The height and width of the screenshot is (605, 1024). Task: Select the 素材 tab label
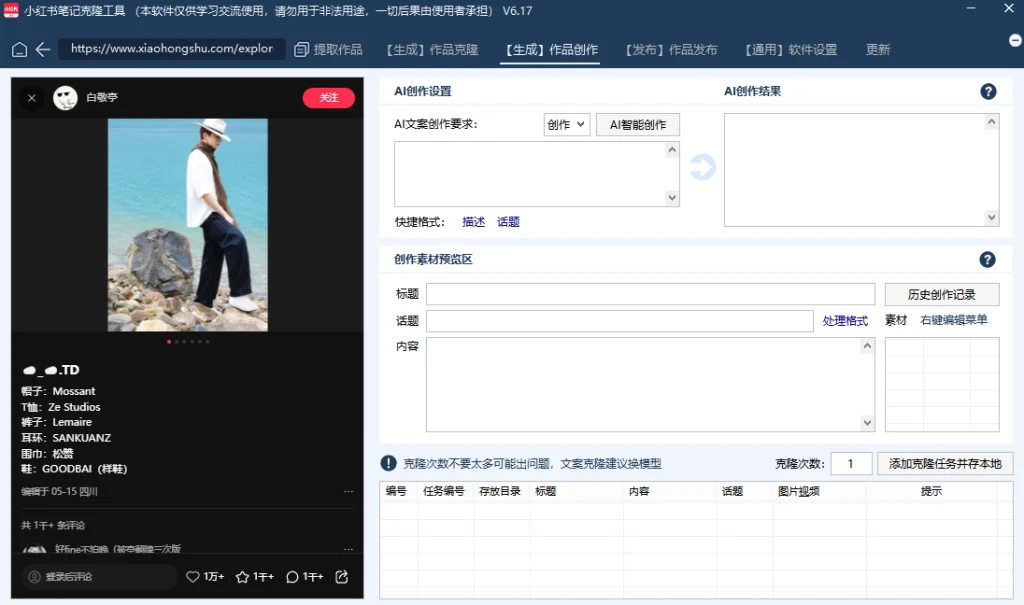896,320
